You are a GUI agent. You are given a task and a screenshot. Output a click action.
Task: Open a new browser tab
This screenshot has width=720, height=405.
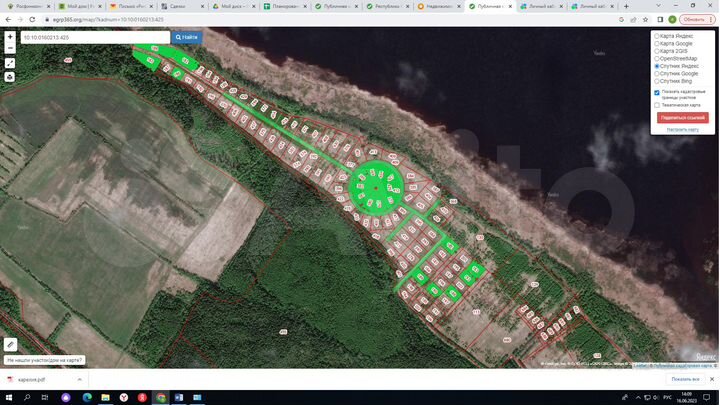pos(626,6)
